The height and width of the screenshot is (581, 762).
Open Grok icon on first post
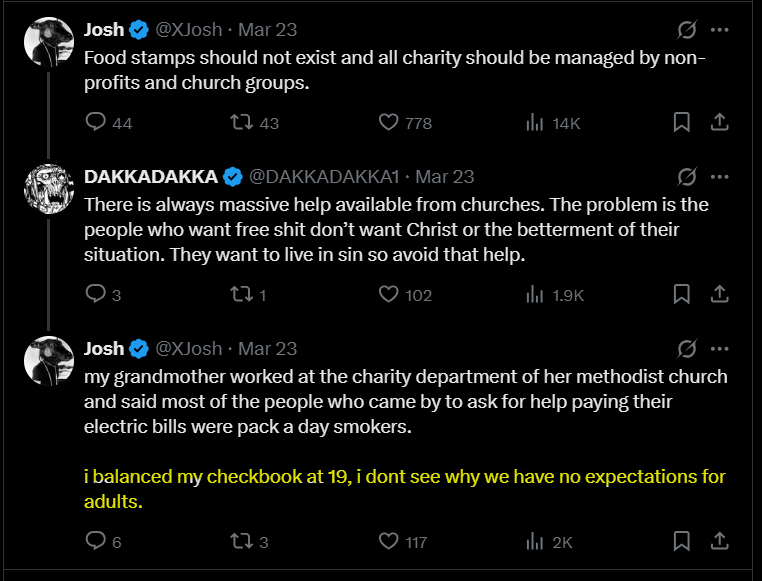pyautogui.click(x=687, y=30)
